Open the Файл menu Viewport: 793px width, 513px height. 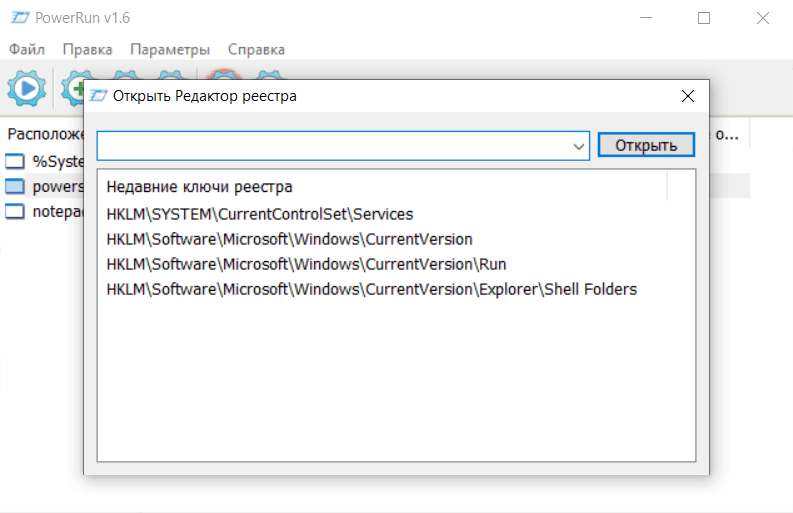pos(27,49)
